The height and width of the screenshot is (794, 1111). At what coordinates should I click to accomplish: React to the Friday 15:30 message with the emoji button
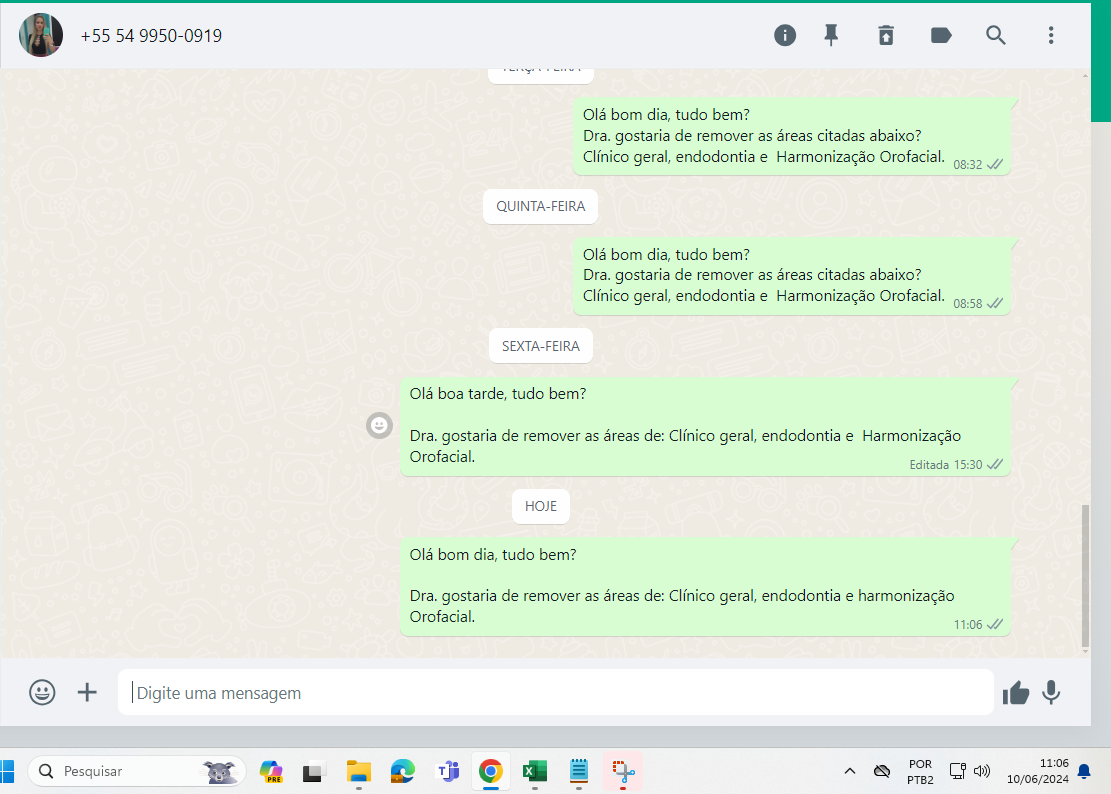pos(379,425)
